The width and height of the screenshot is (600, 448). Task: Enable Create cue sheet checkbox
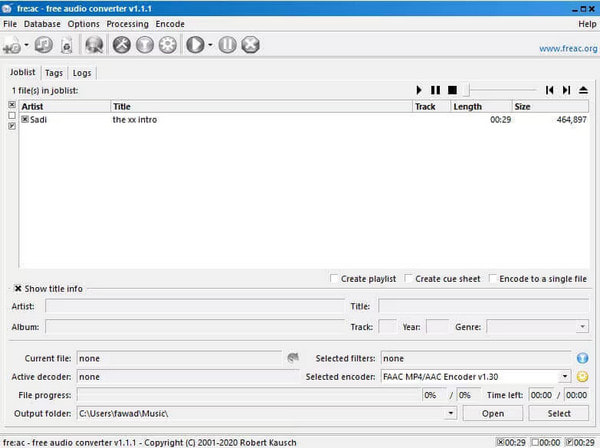pos(408,279)
